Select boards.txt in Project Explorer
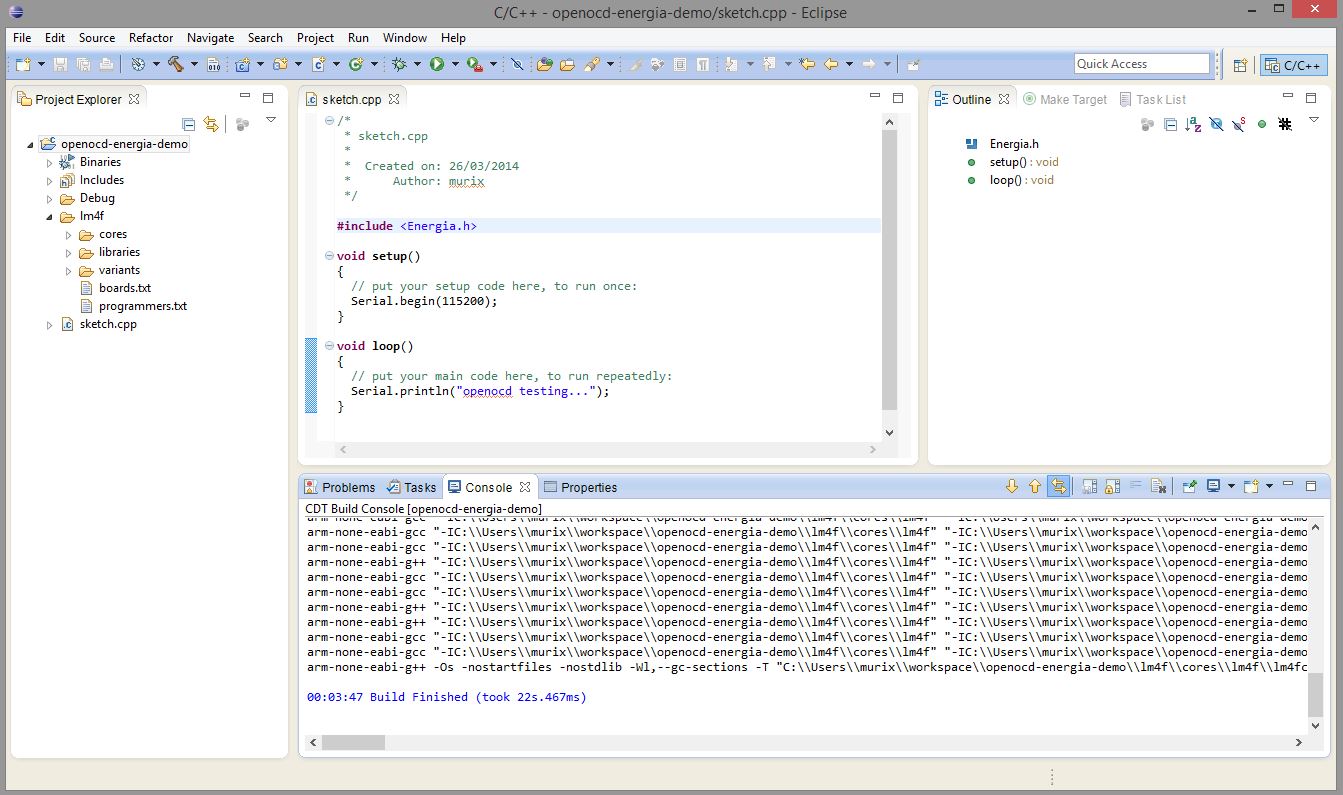This screenshot has height=795, width=1343. tap(124, 288)
